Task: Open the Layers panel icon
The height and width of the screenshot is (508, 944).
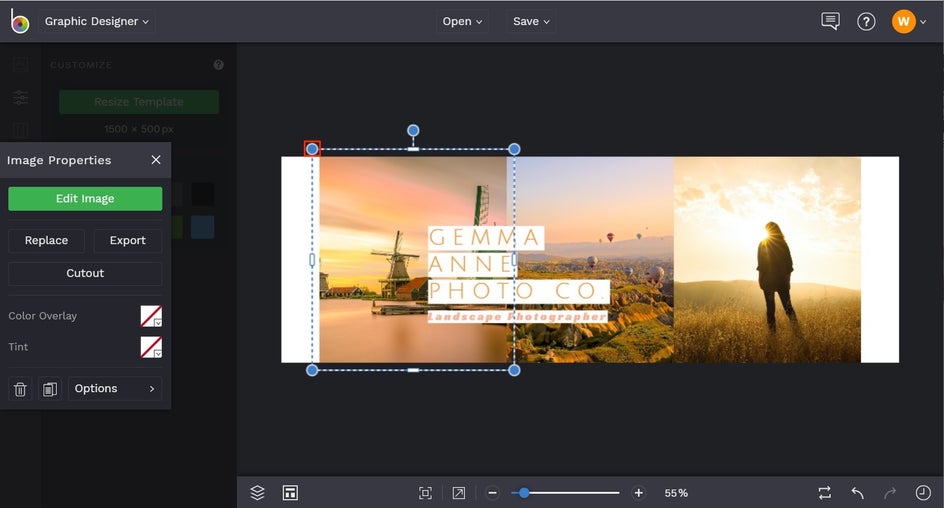Action: [257, 493]
